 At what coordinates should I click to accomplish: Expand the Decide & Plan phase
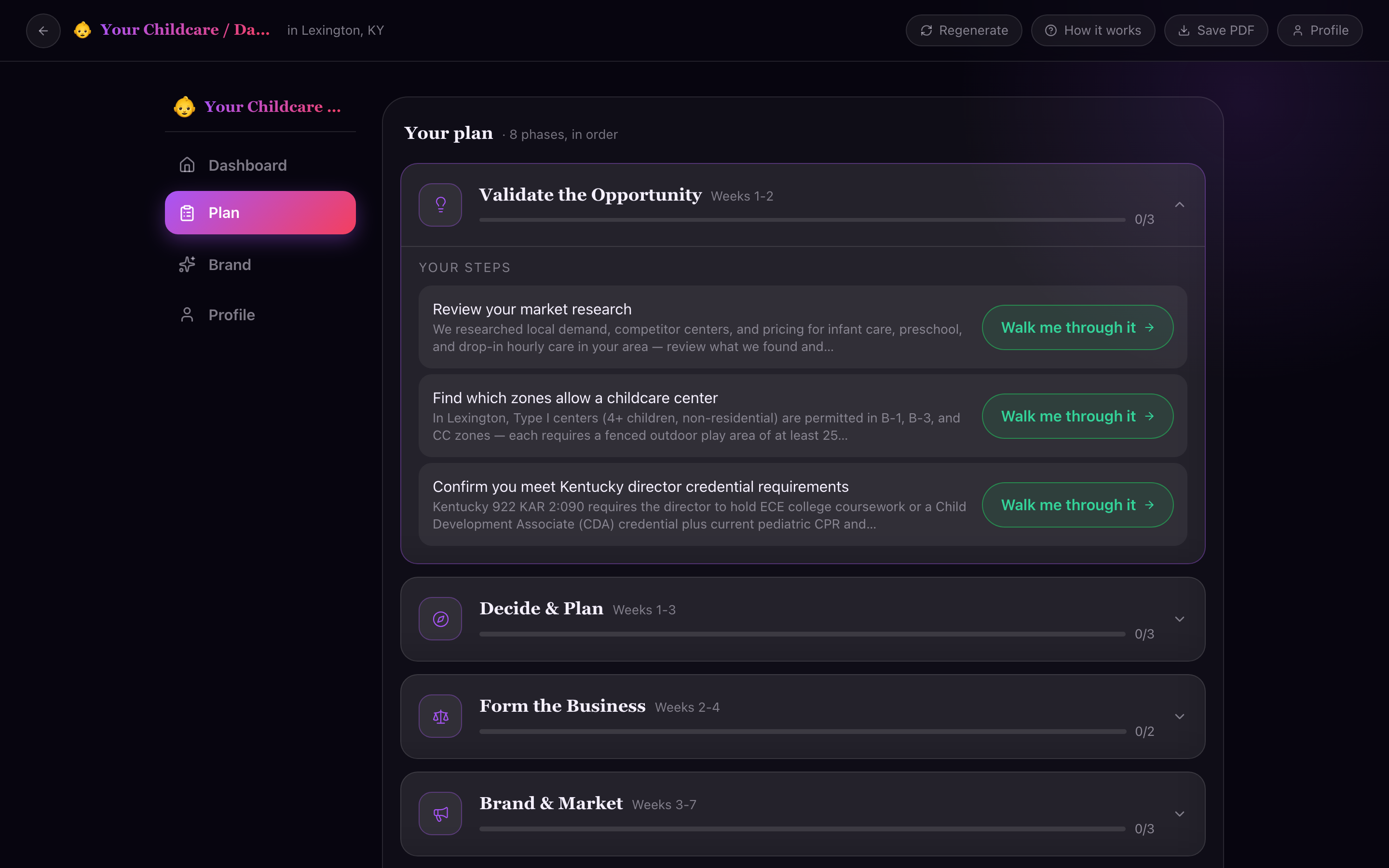pos(1180,619)
